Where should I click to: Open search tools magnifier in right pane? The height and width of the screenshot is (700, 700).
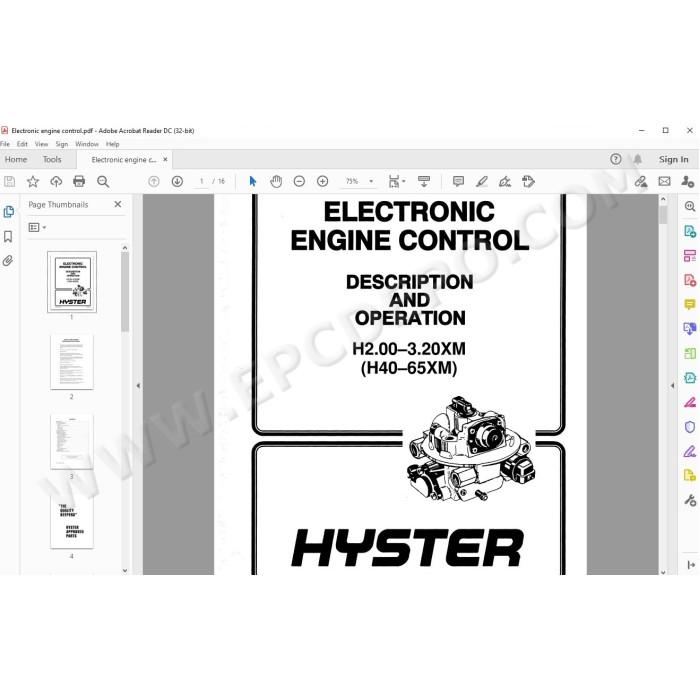click(x=690, y=206)
